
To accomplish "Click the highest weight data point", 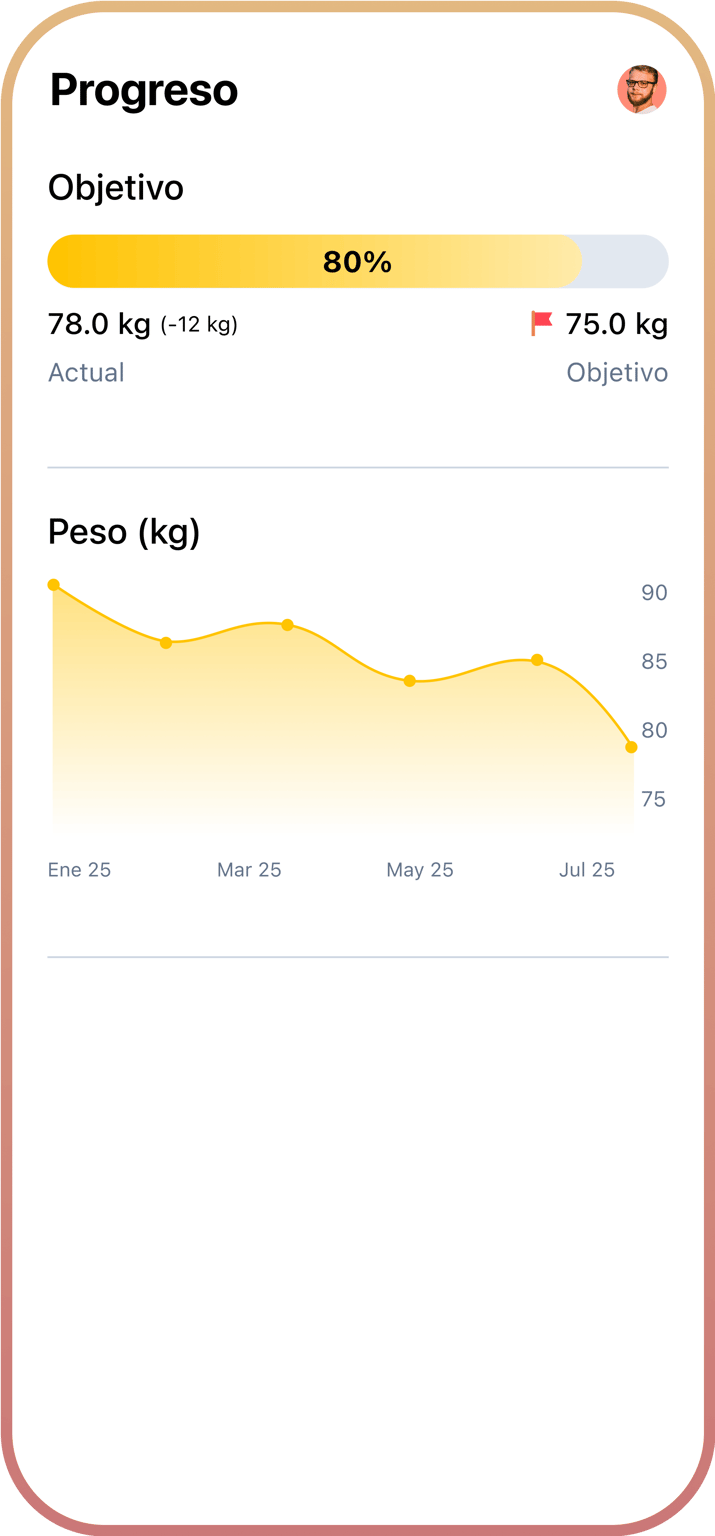I will 52,584.
